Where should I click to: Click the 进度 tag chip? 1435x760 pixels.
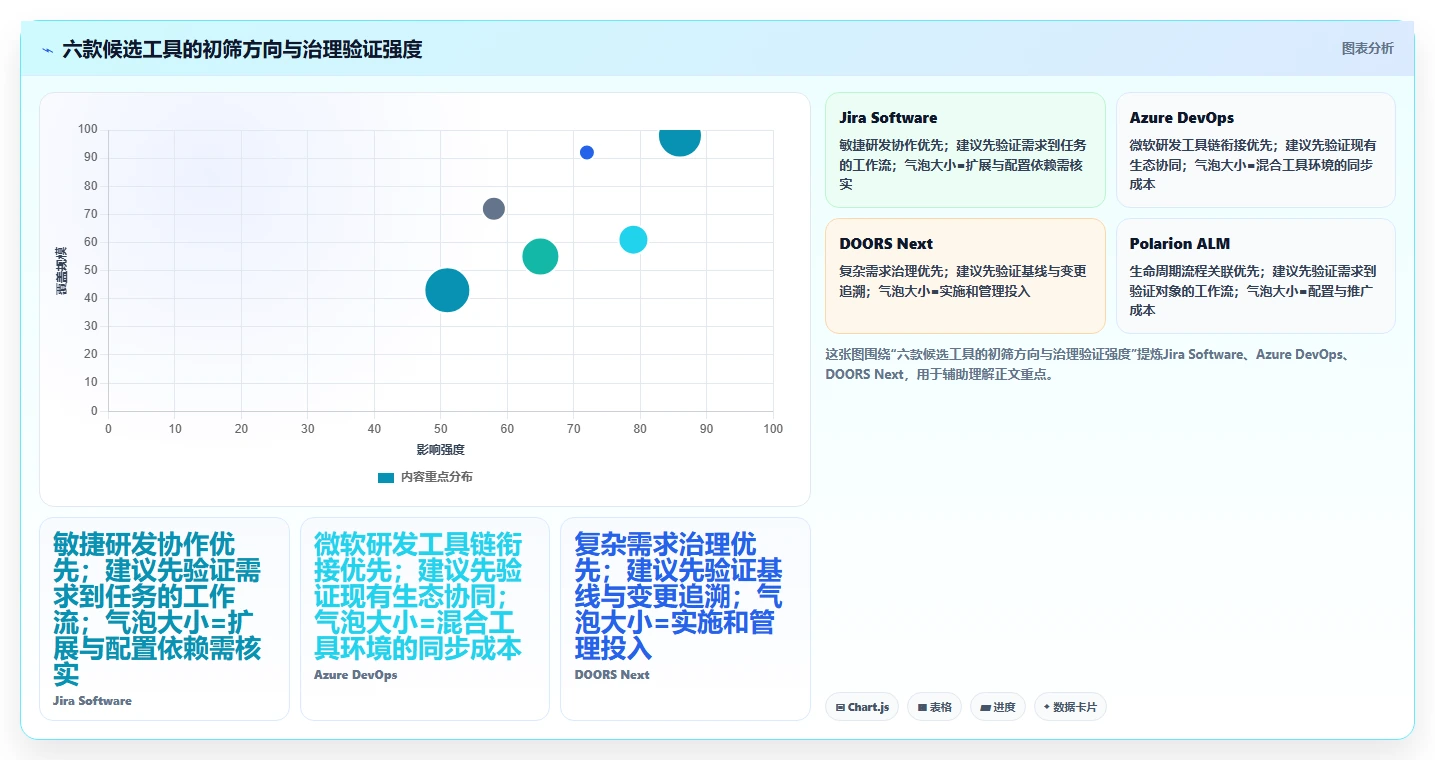(x=998, y=707)
